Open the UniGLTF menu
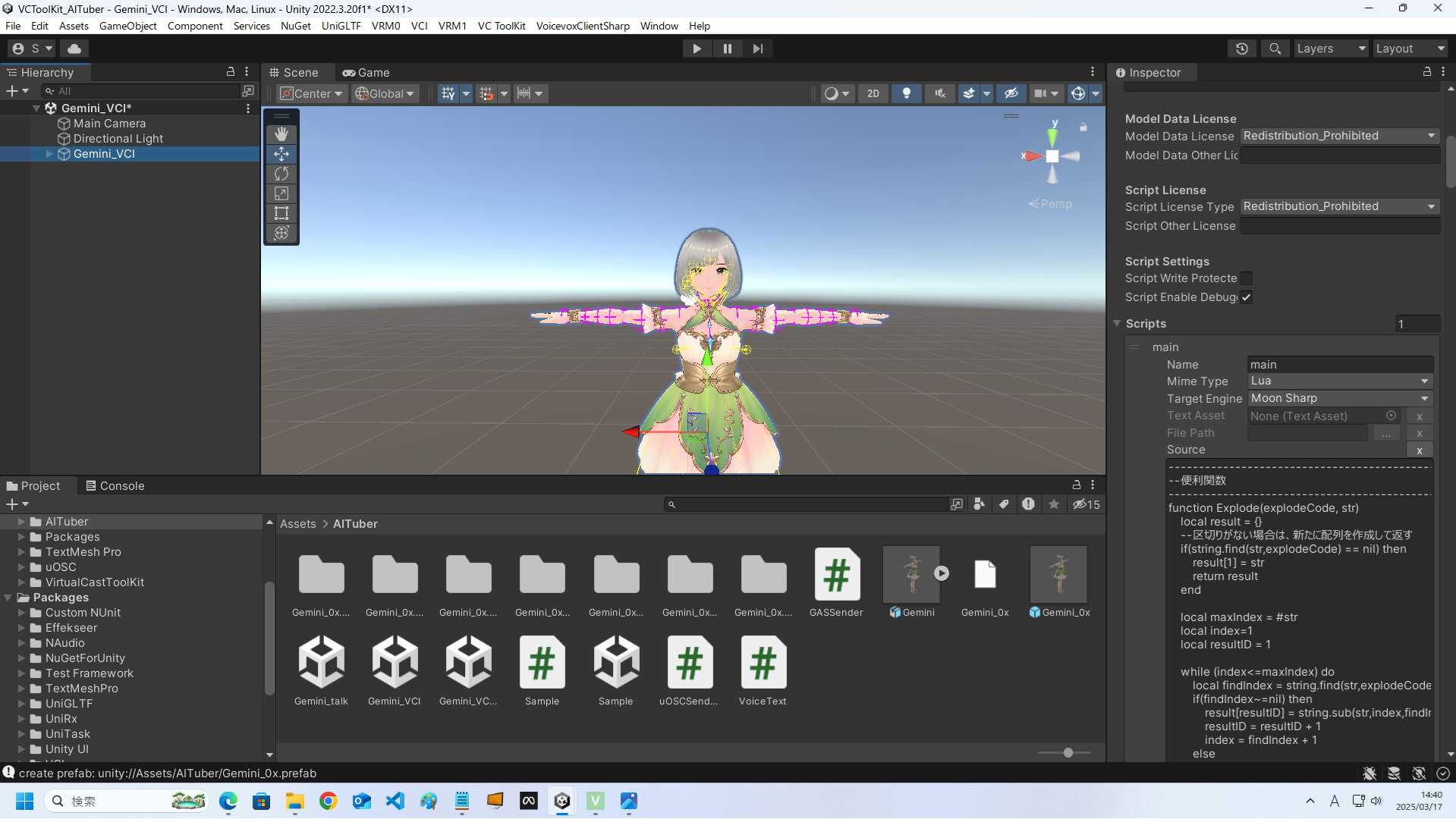The image size is (1456, 819). (341, 26)
